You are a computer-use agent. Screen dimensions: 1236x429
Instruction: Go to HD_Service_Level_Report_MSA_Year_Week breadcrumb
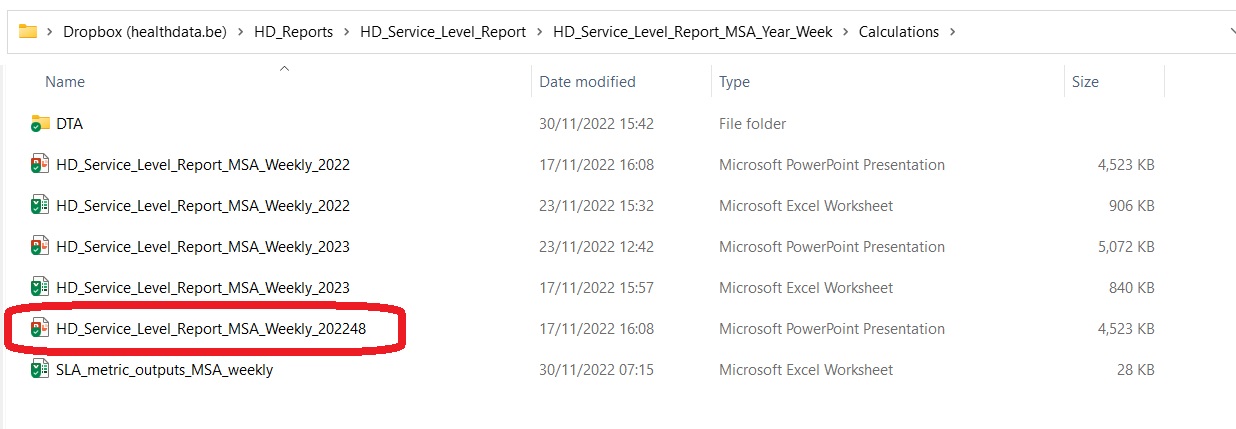tap(692, 32)
